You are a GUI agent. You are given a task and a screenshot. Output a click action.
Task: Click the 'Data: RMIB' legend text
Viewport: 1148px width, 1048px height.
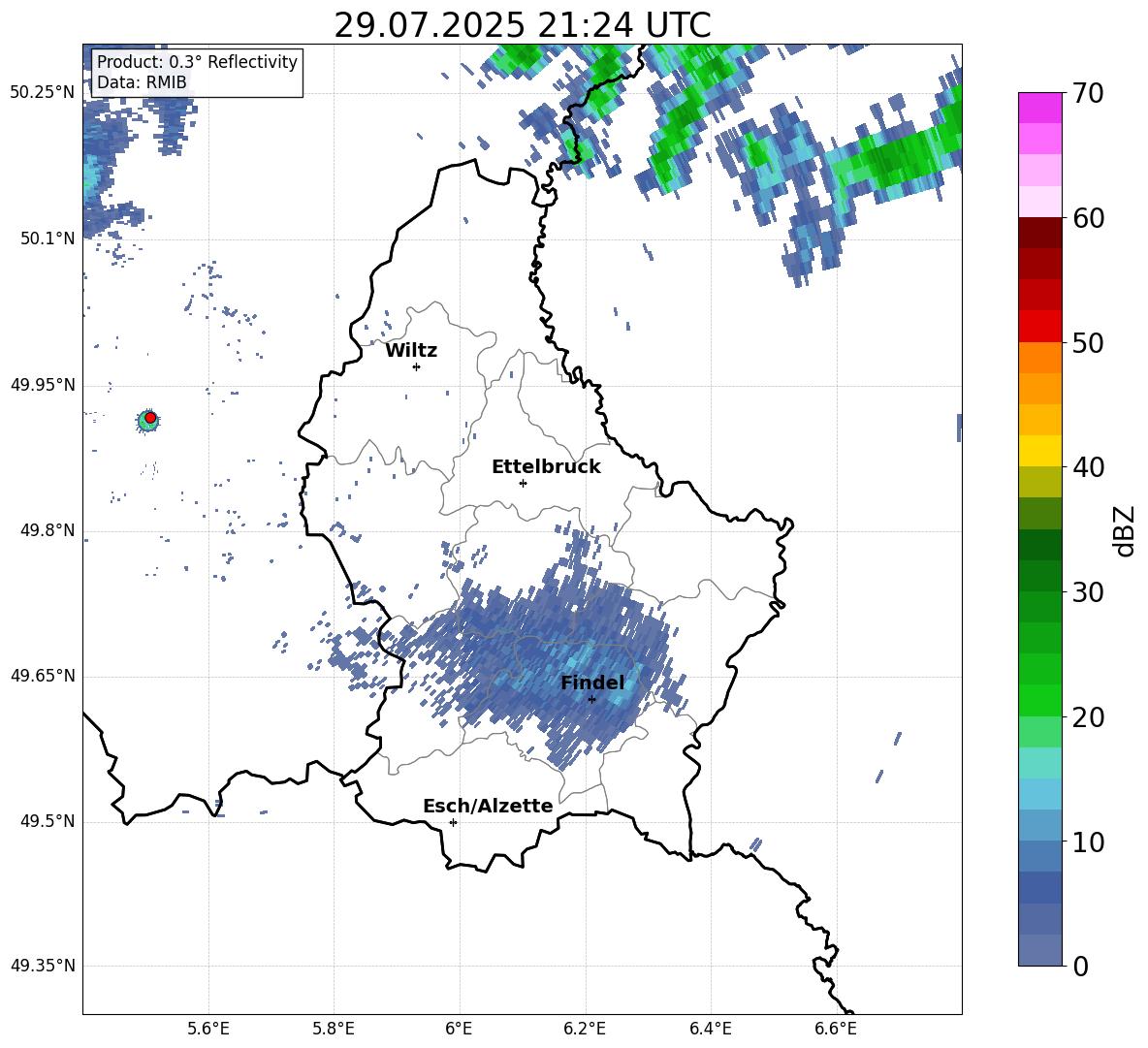click(142, 82)
